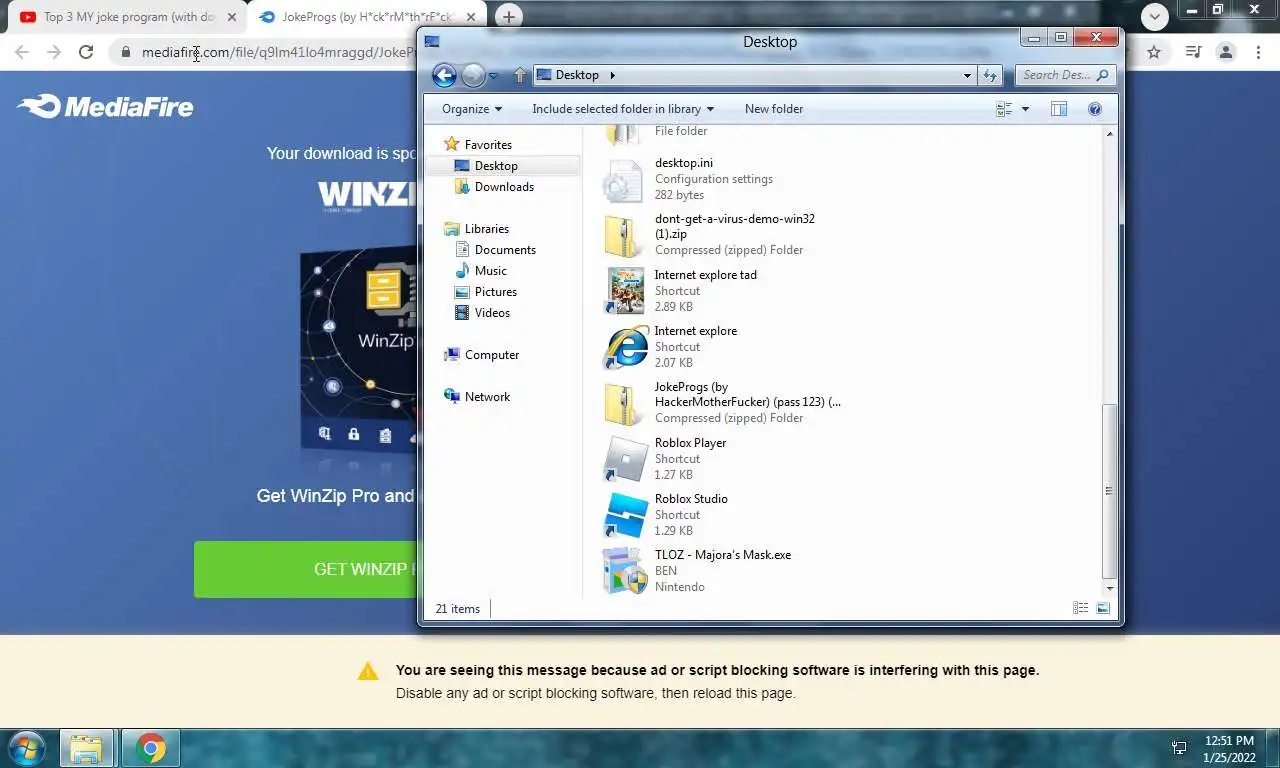Open the Windows Start button
Viewport: 1280px width, 768px height.
tap(27, 748)
